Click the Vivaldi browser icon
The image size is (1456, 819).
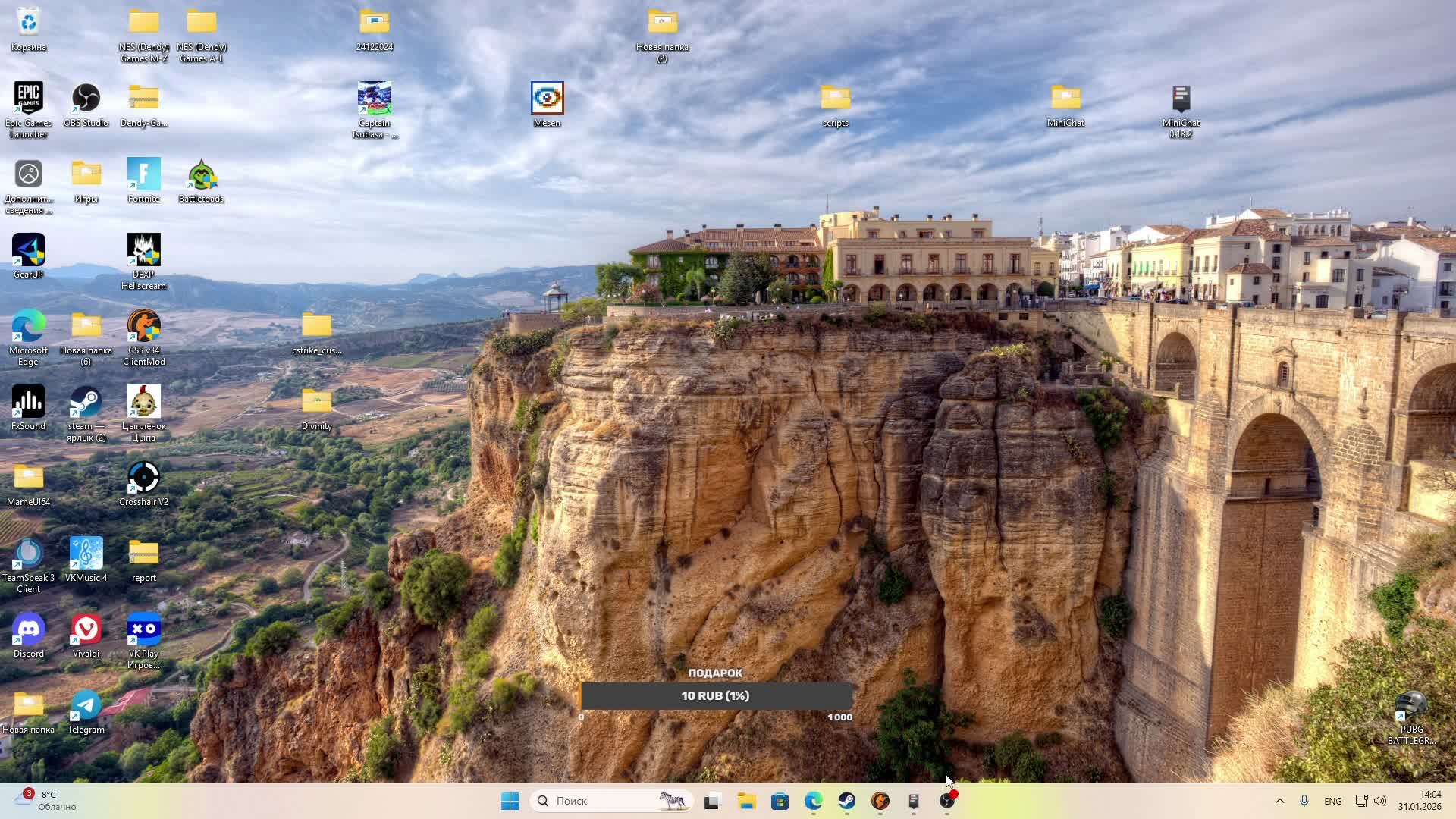click(x=86, y=629)
